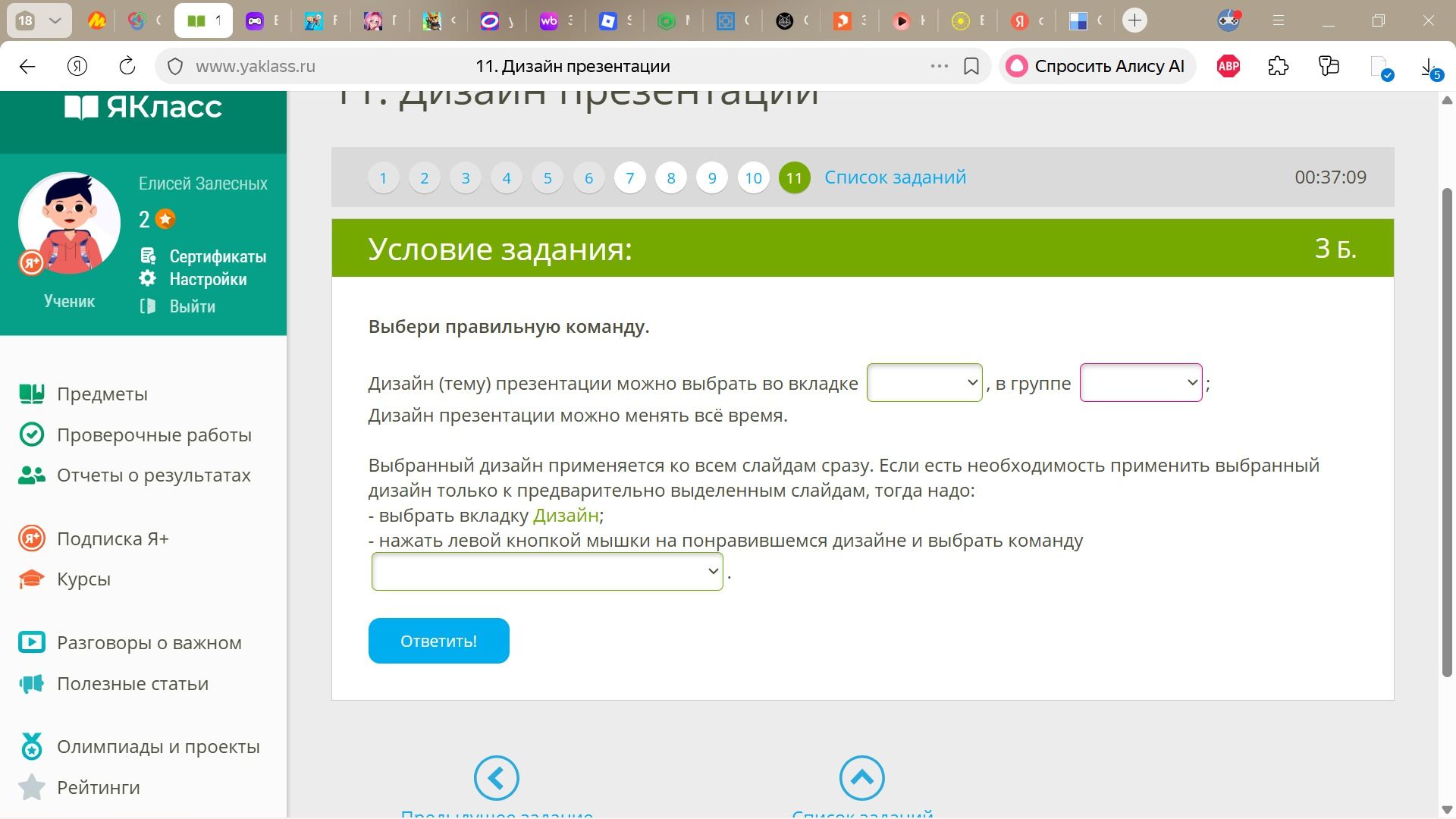Go to task number 10

(x=753, y=178)
